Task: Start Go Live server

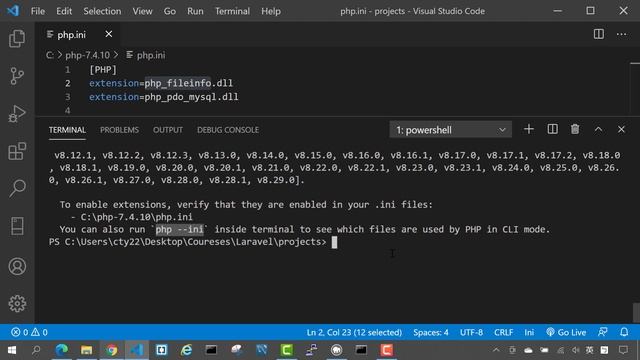Action: [x=566, y=332]
